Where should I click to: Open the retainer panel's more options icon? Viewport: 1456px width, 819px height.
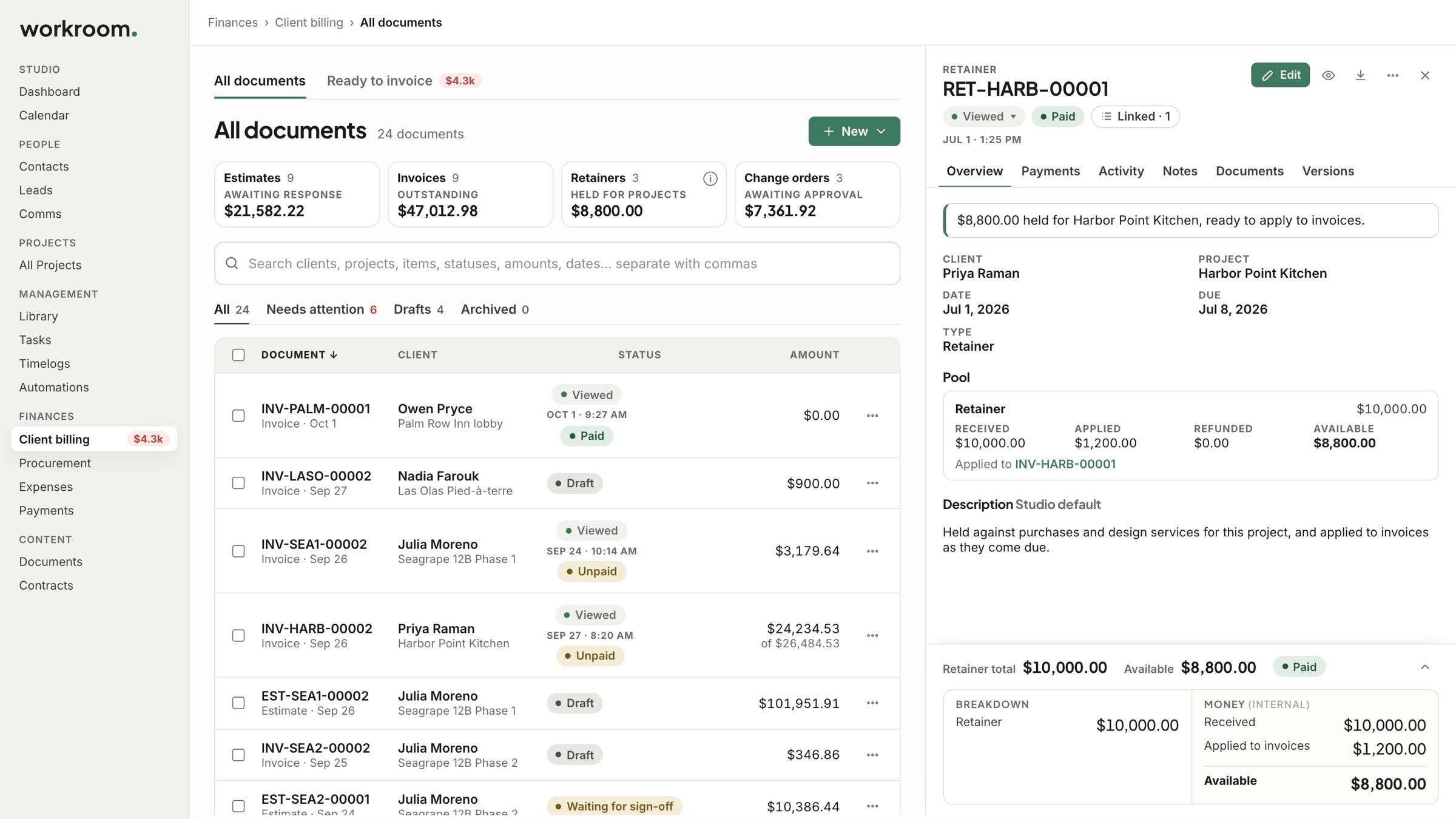pos(1392,75)
